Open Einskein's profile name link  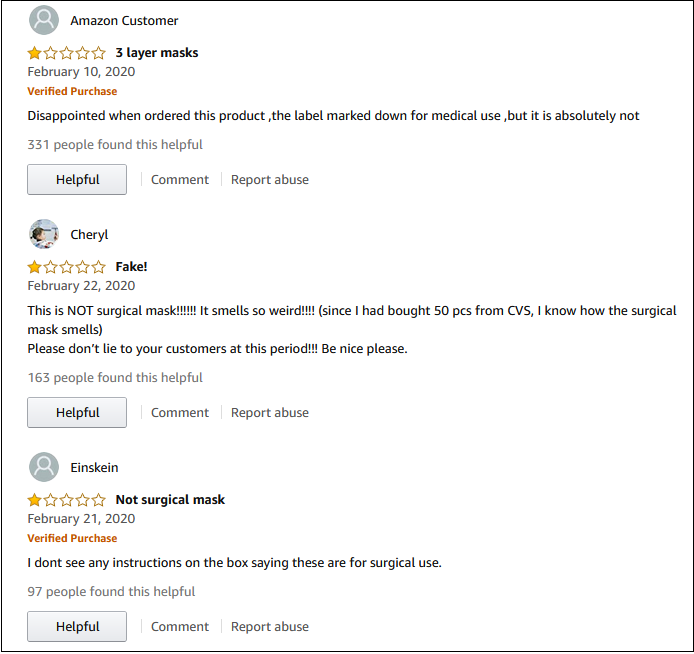coord(94,468)
